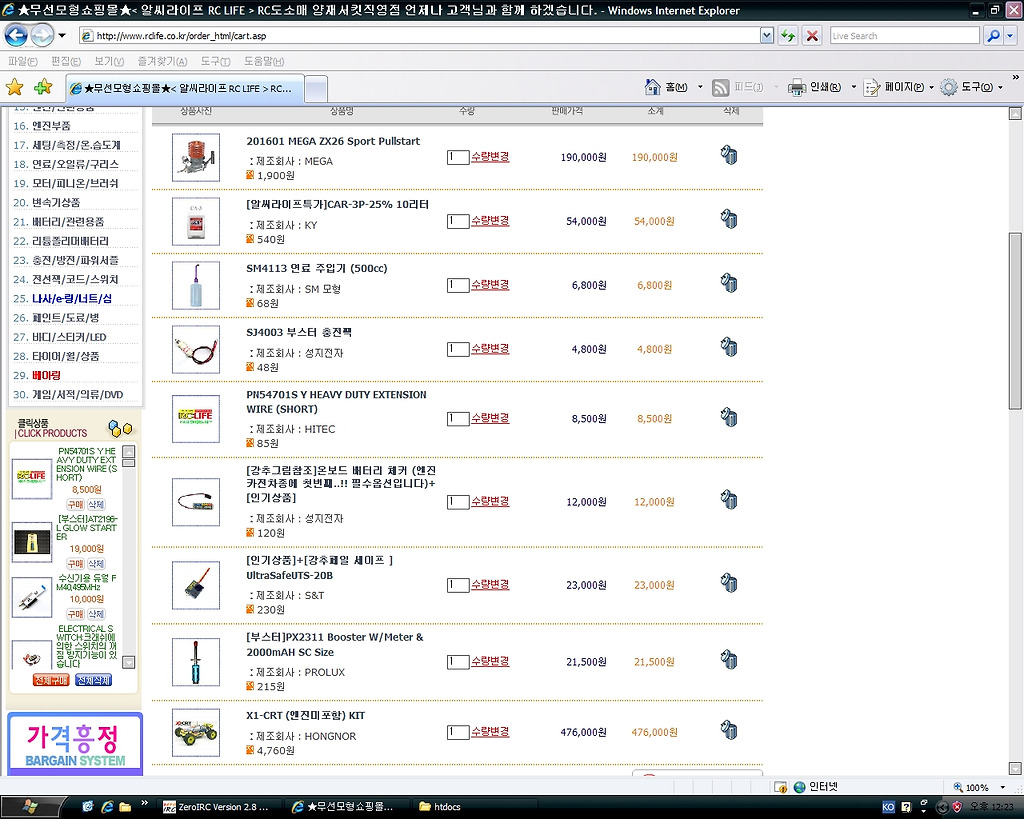1024x819 pixels.
Task: Click the KO language indicator in tray
Action: tap(888, 807)
